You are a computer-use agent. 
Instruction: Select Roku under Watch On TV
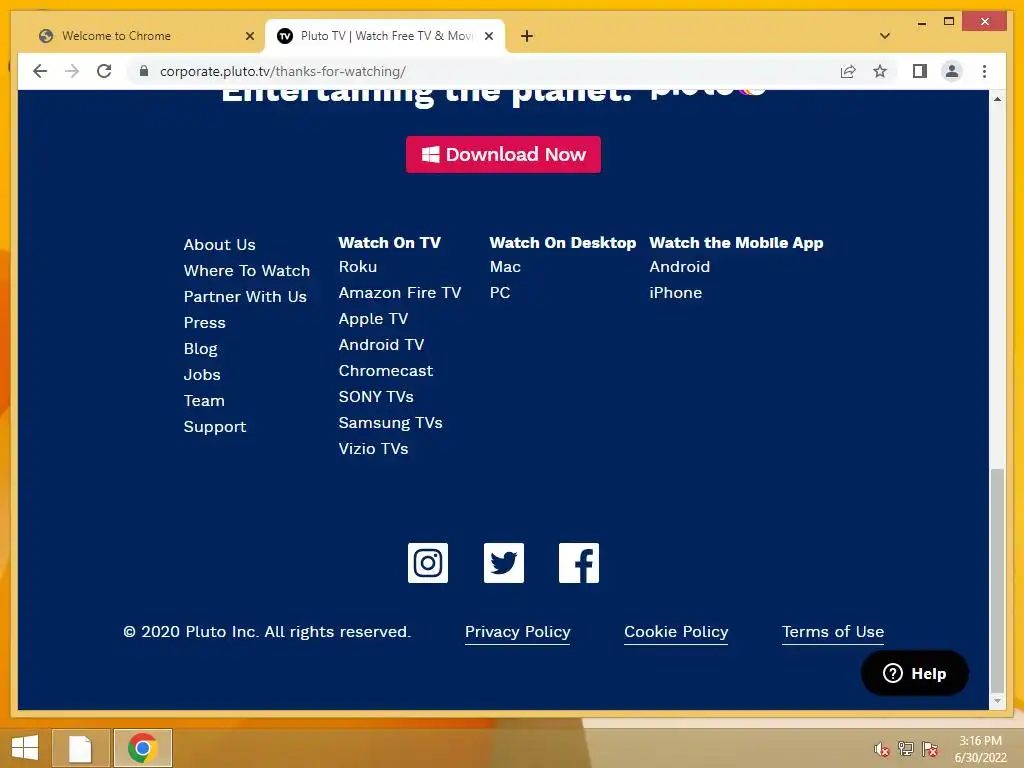tap(358, 266)
